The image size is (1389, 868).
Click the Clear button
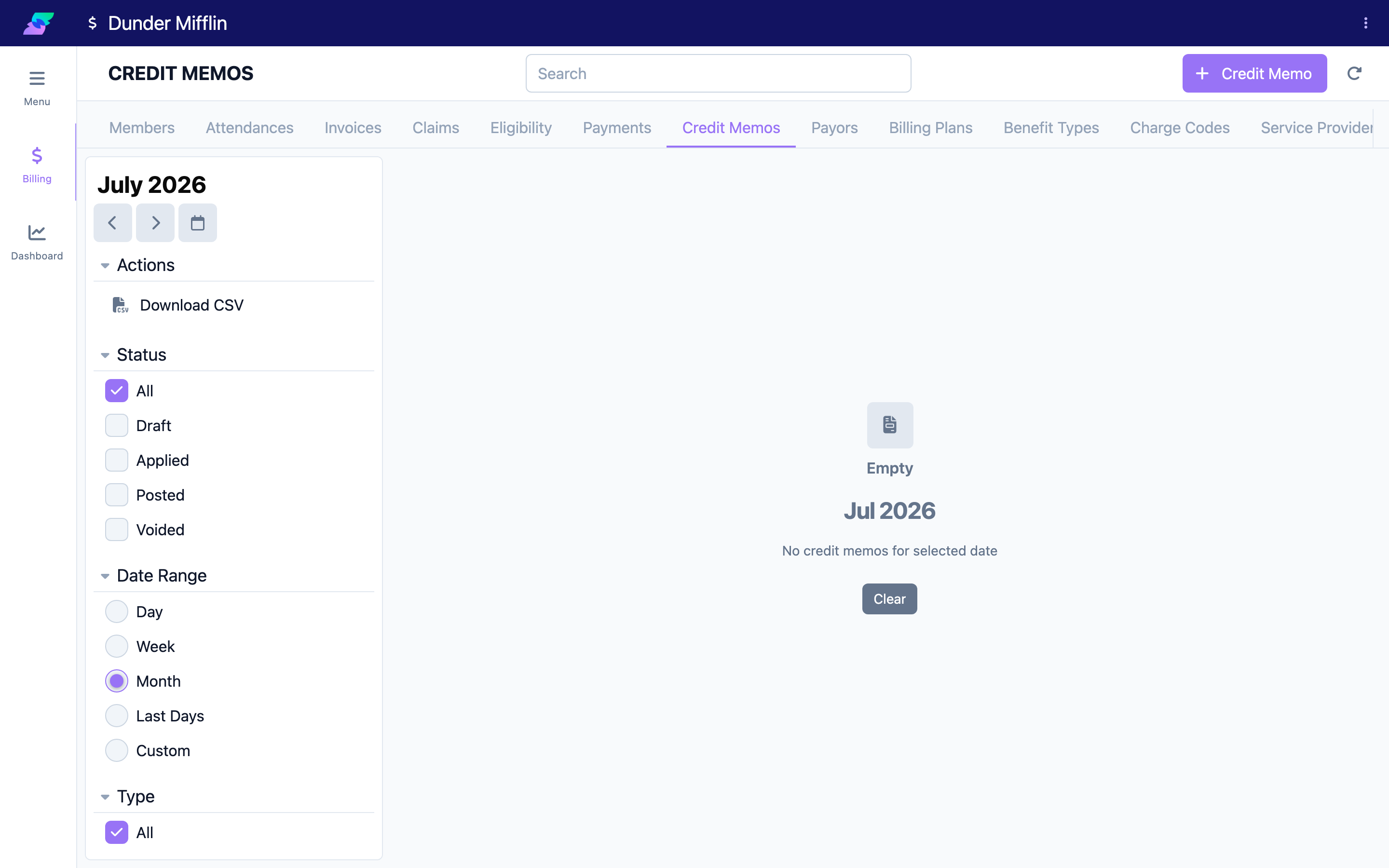click(x=890, y=599)
